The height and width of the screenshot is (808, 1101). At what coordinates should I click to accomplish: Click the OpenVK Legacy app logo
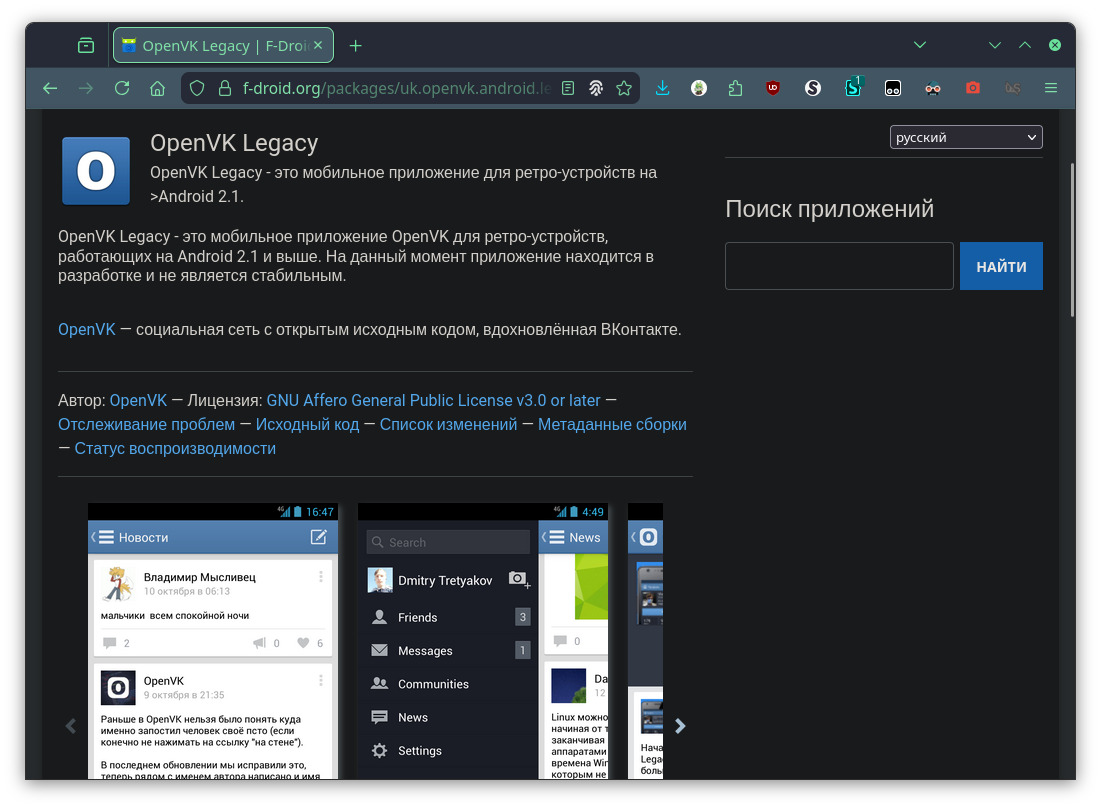[96, 171]
